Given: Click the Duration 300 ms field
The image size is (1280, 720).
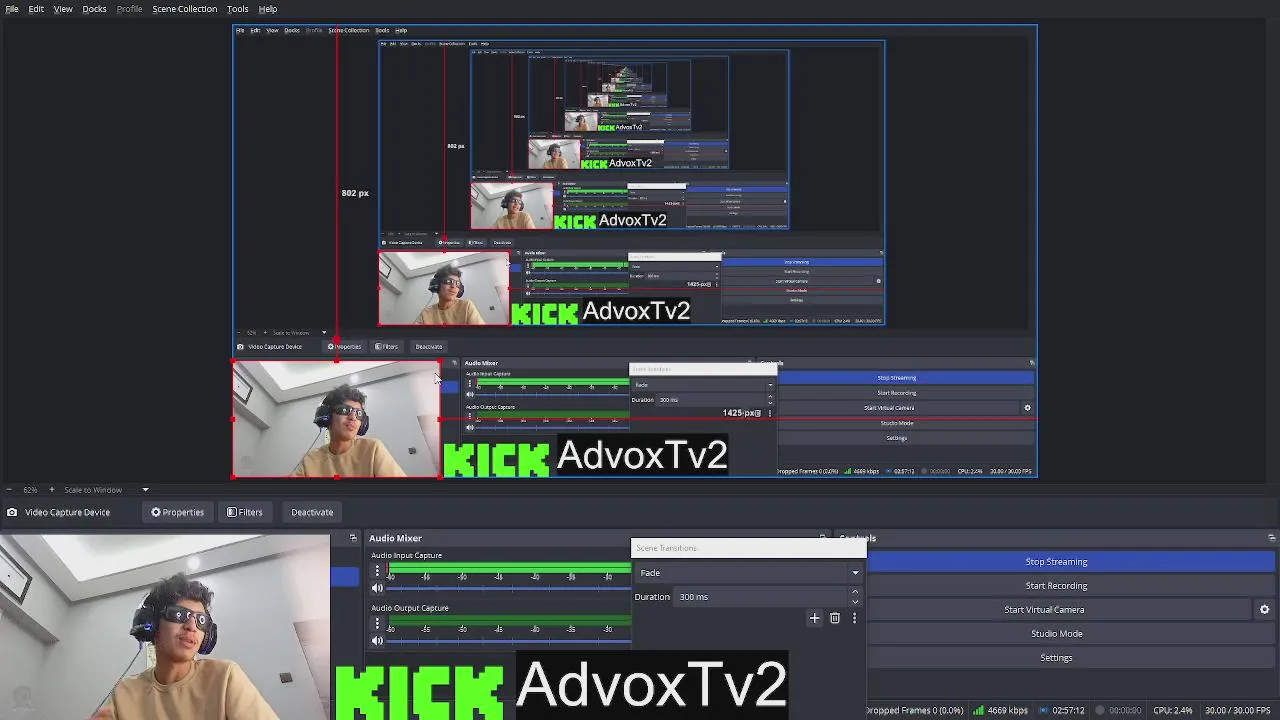Looking at the screenshot, I should (760, 597).
